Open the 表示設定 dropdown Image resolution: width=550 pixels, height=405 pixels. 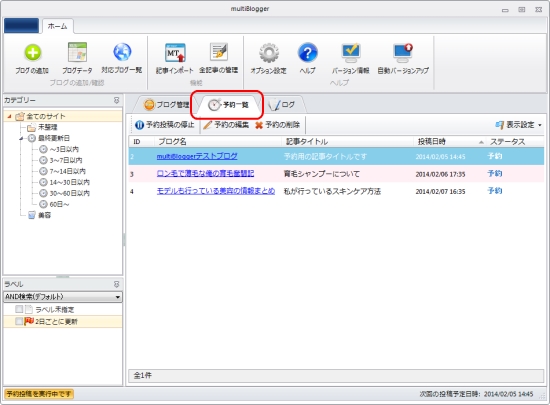tap(518, 125)
